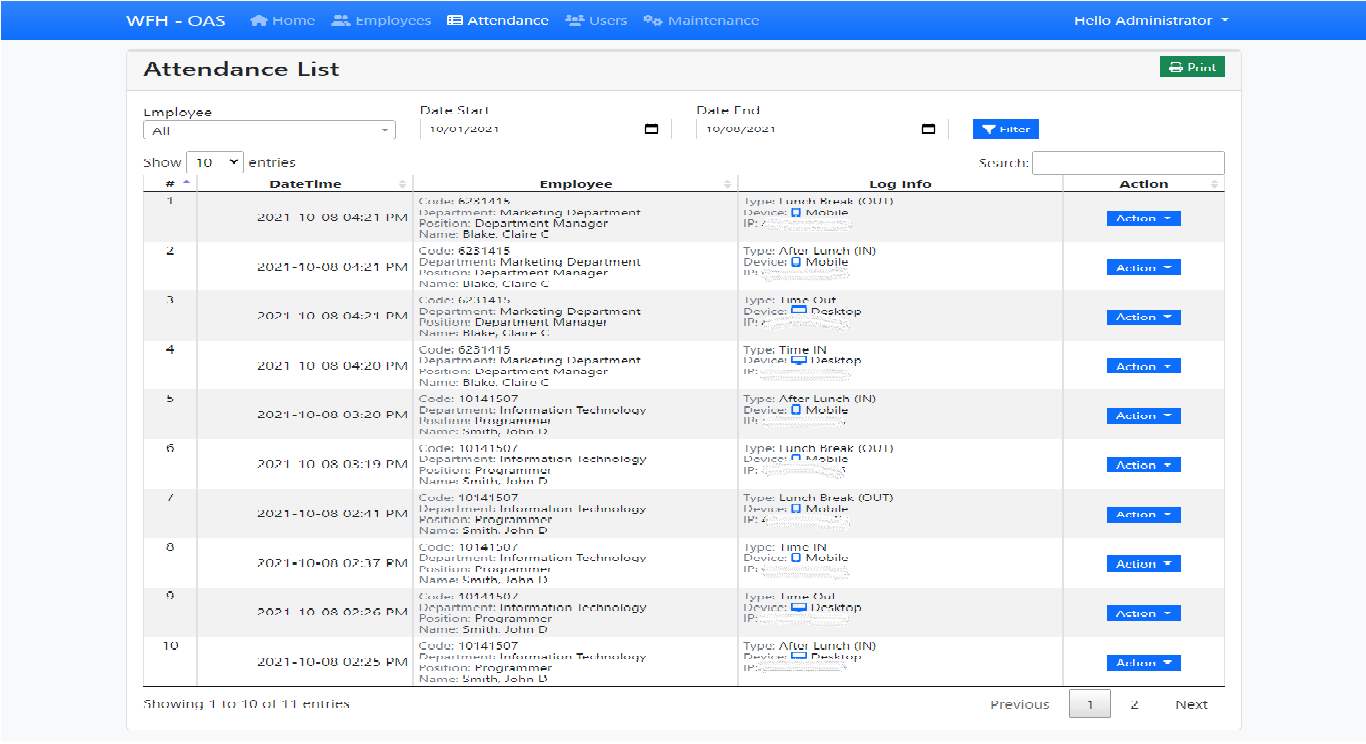Sort by row number column header
The height and width of the screenshot is (744, 1366).
[170, 184]
